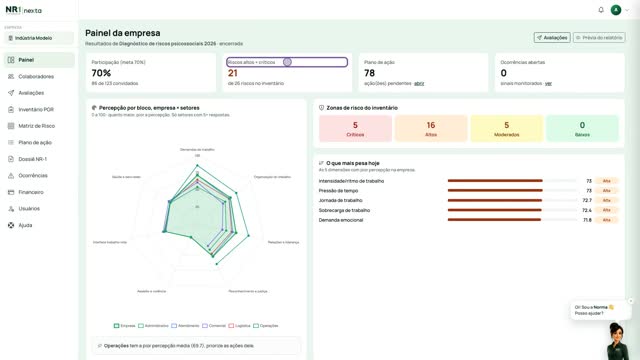Open the Participação 70% card
Viewport: 640px width, 360px height.
[151, 73]
